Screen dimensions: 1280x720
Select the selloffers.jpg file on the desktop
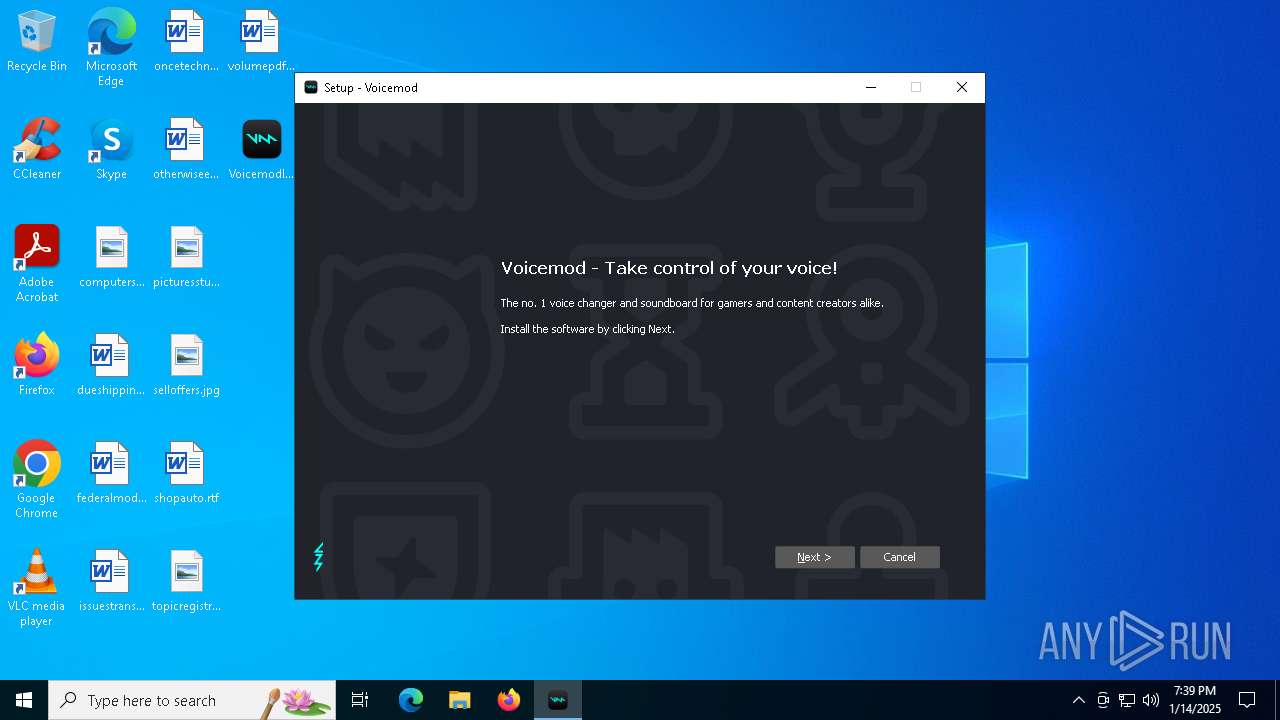coord(186,366)
